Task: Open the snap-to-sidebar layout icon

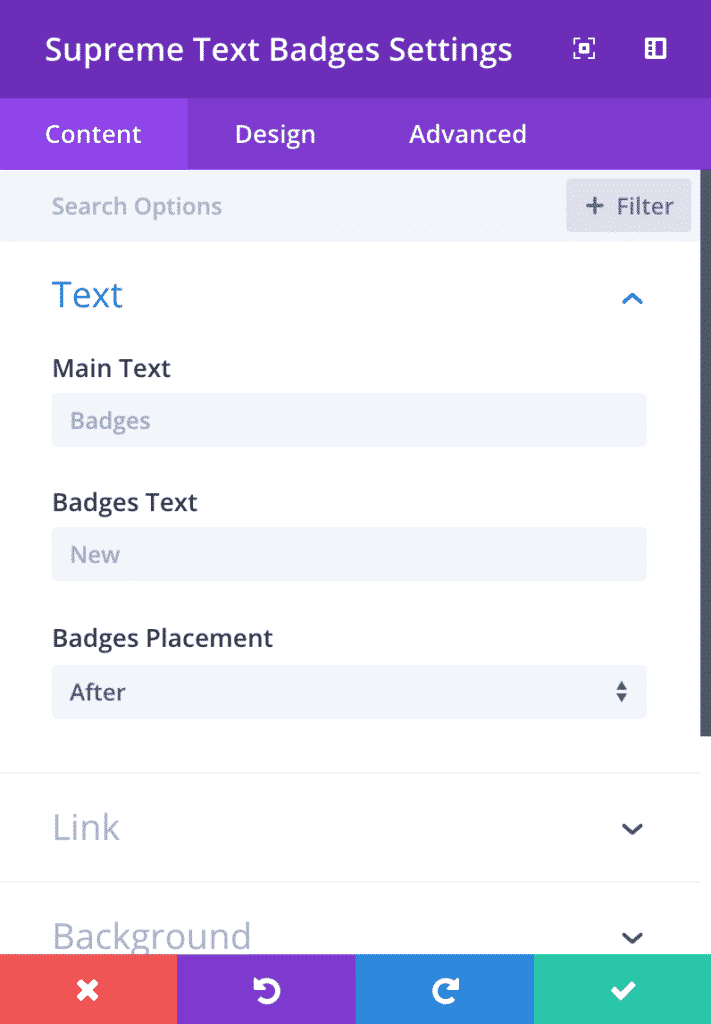Action: [x=655, y=48]
